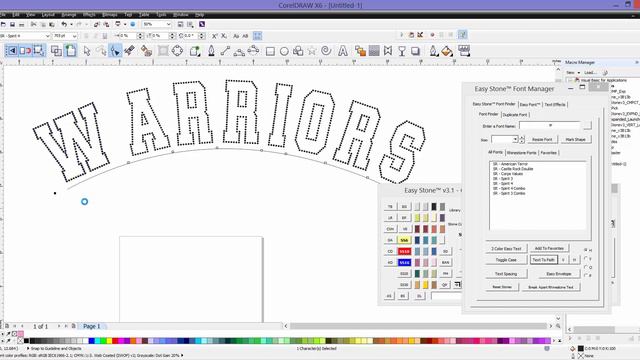Expand Visual Basic for Applications tree node
This screenshot has width=640, height=360.
[x=570, y=80]
